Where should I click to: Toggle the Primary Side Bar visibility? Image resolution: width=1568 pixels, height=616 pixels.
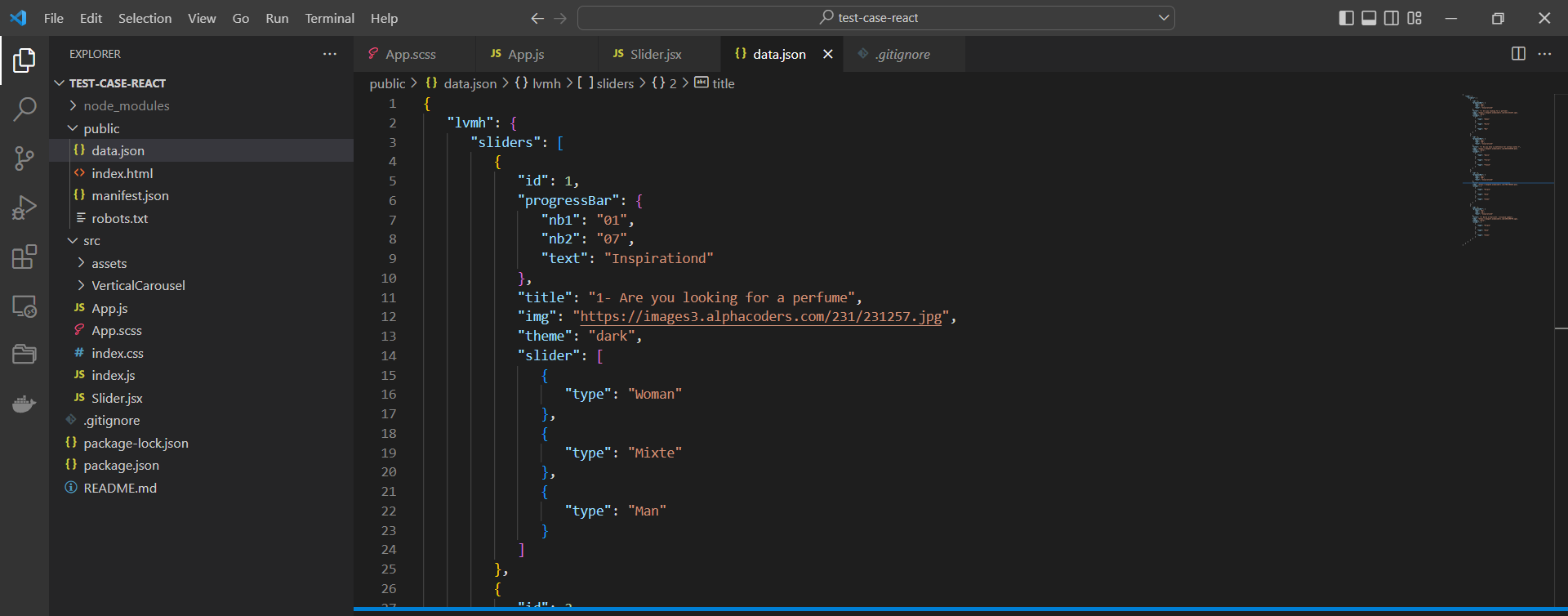1347,18
